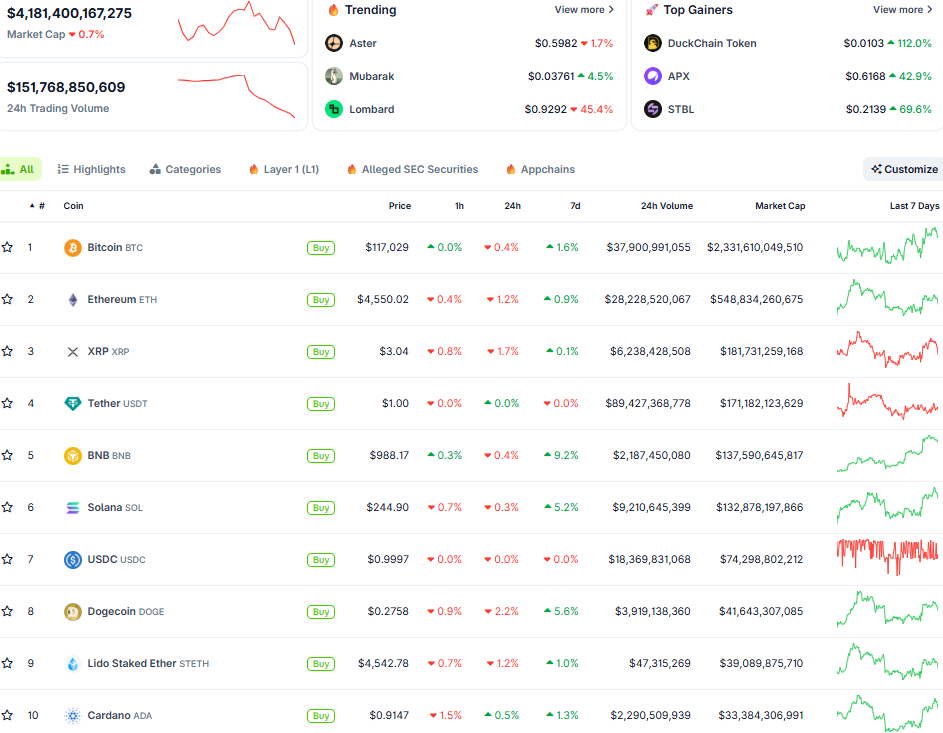Open the Appchains tab
This screenshot has height=733, width=943.
pyautogui.click(x=540, y=169)
